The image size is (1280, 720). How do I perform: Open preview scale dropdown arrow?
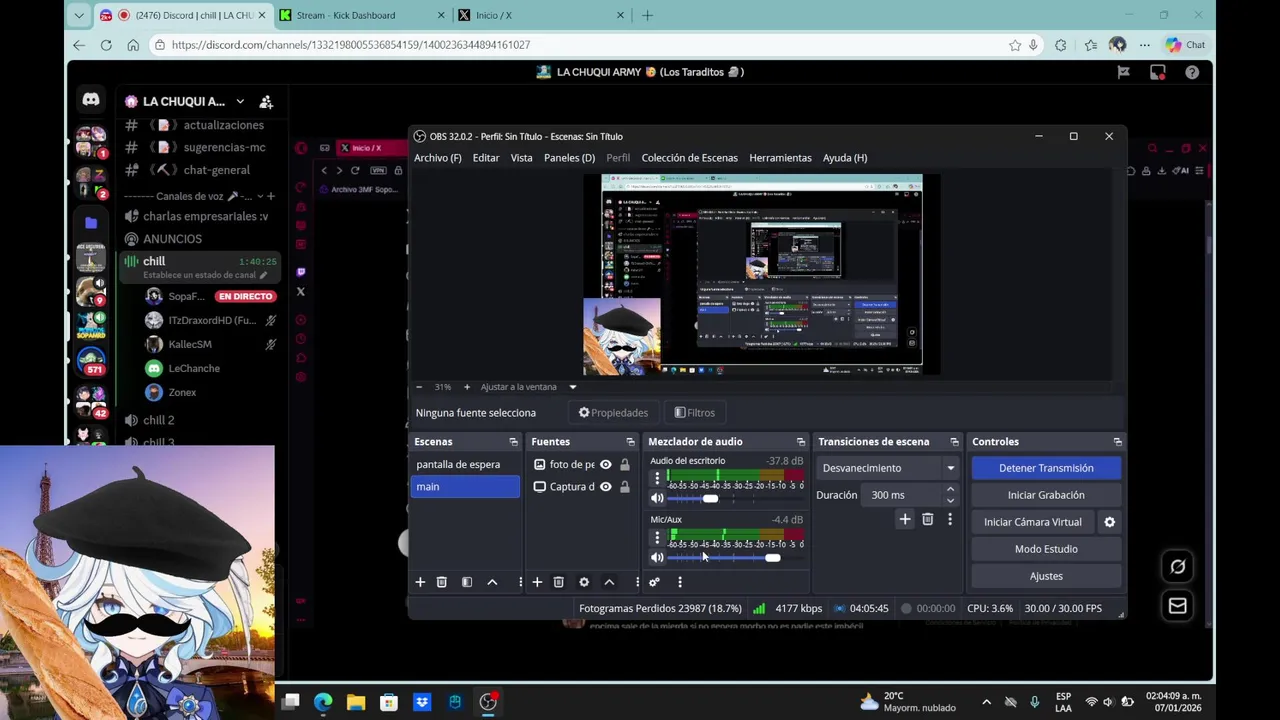[573, 387]
